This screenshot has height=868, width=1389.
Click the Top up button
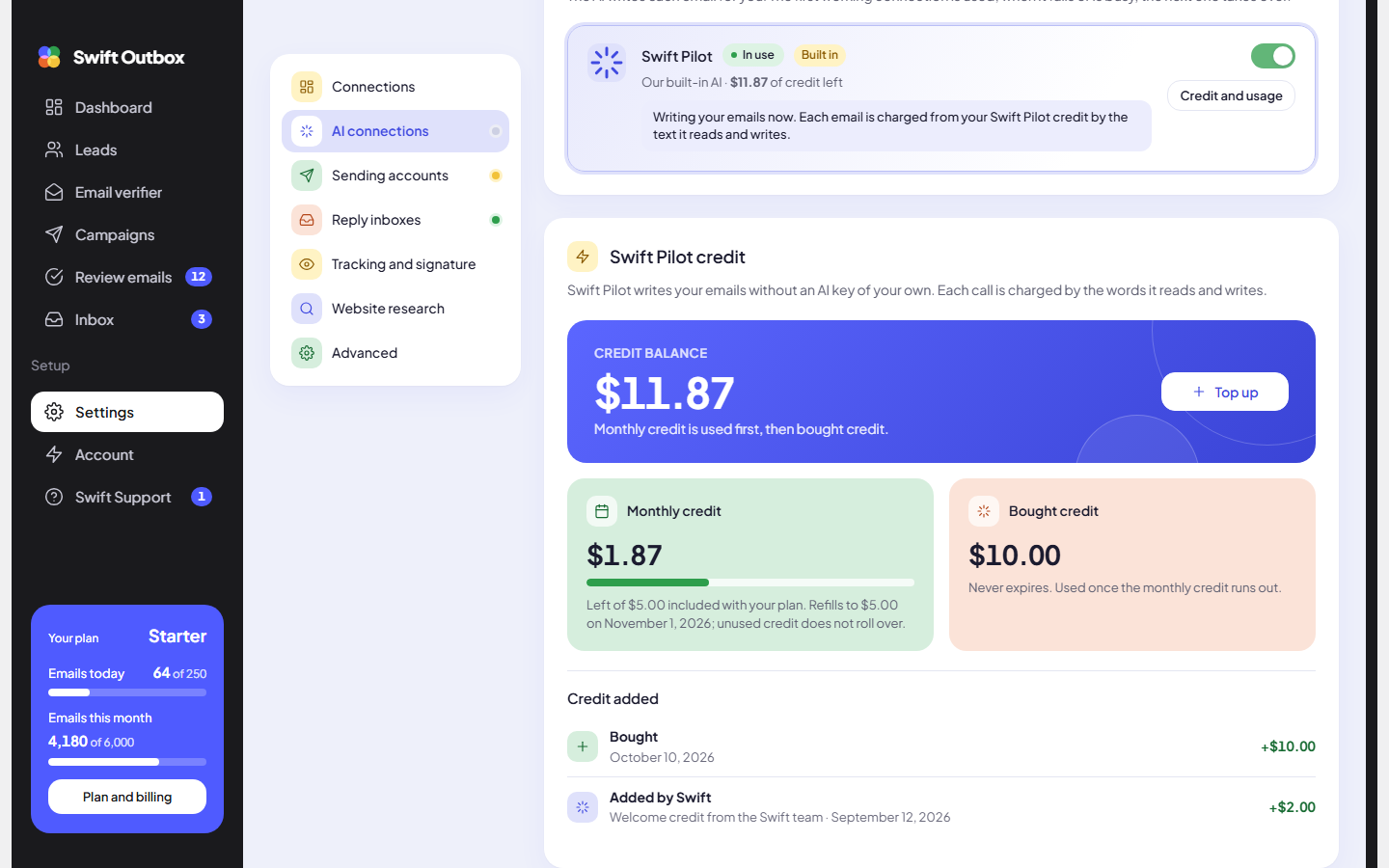coord(1225,392)
